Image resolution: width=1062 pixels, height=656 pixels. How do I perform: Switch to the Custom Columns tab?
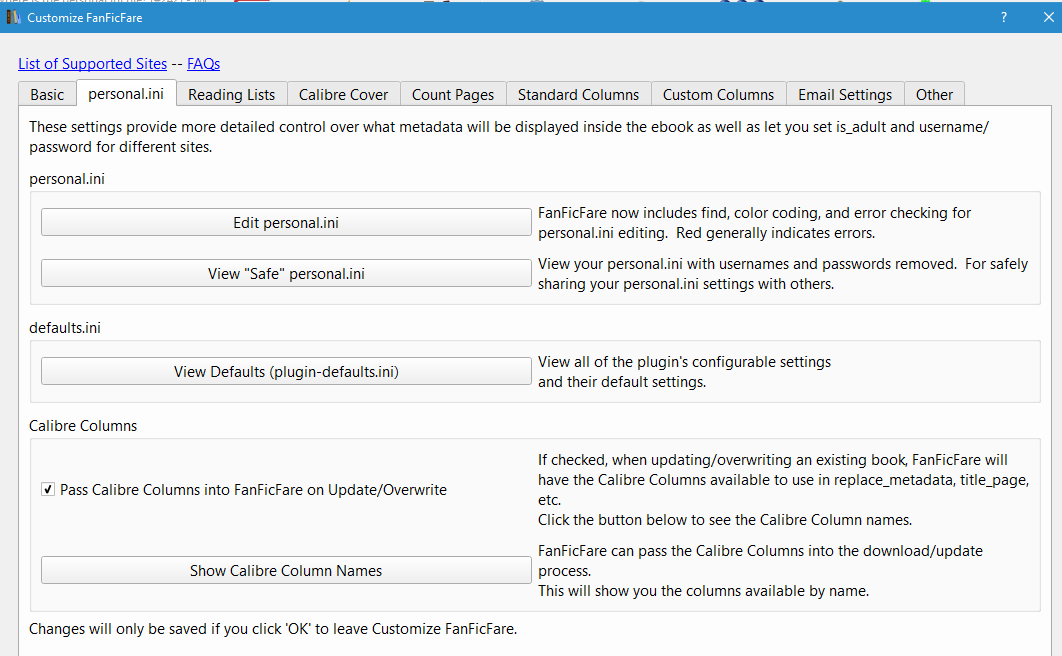click(x=718, y=95)
